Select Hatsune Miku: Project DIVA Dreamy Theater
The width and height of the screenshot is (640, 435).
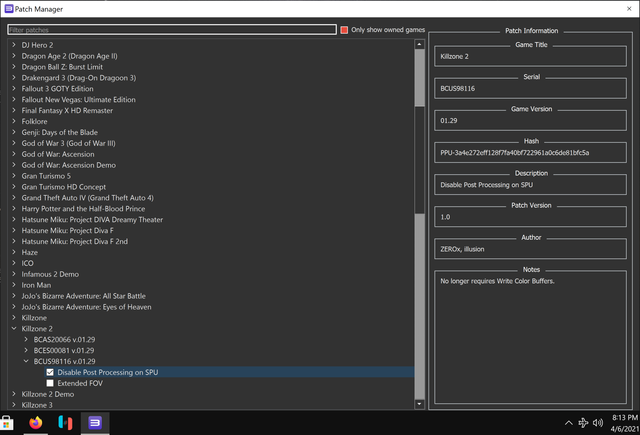(92, 220)
